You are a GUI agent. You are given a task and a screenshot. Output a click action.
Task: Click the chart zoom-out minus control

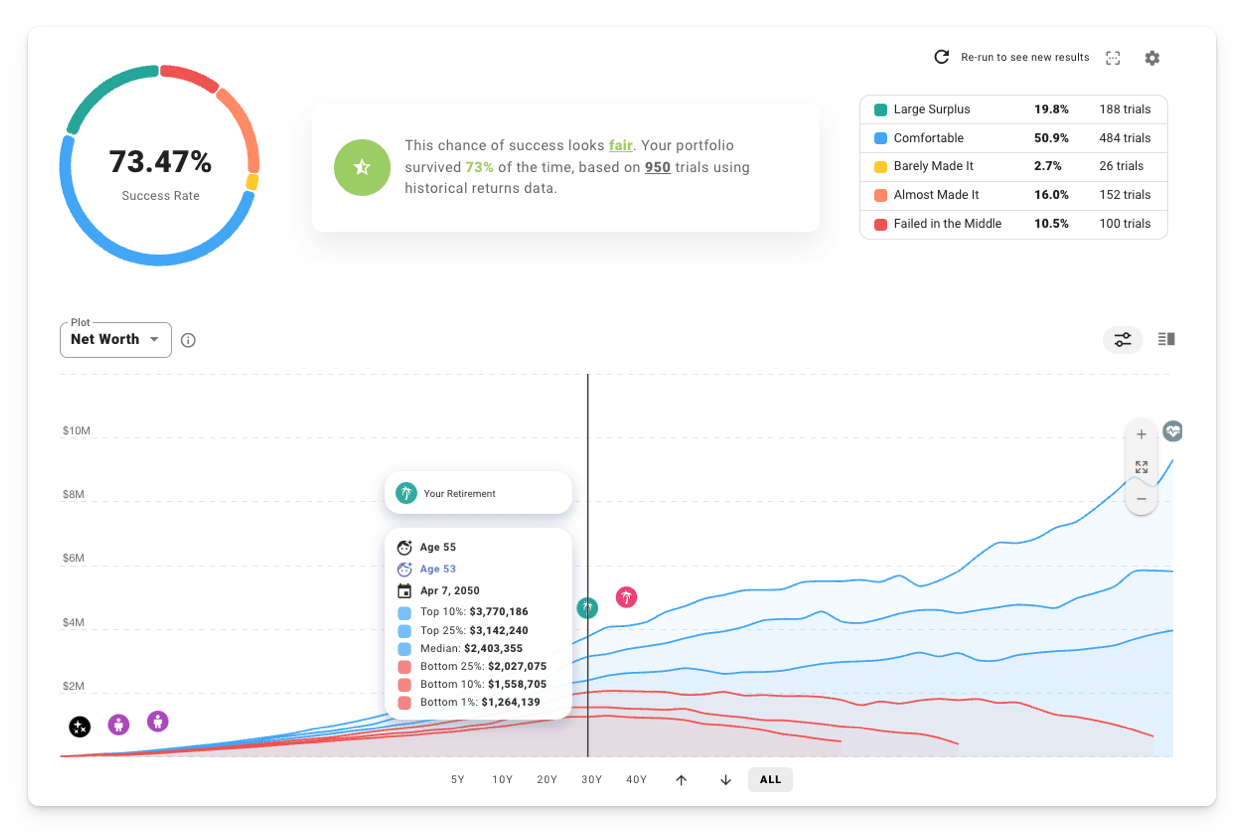(1141, 498)
